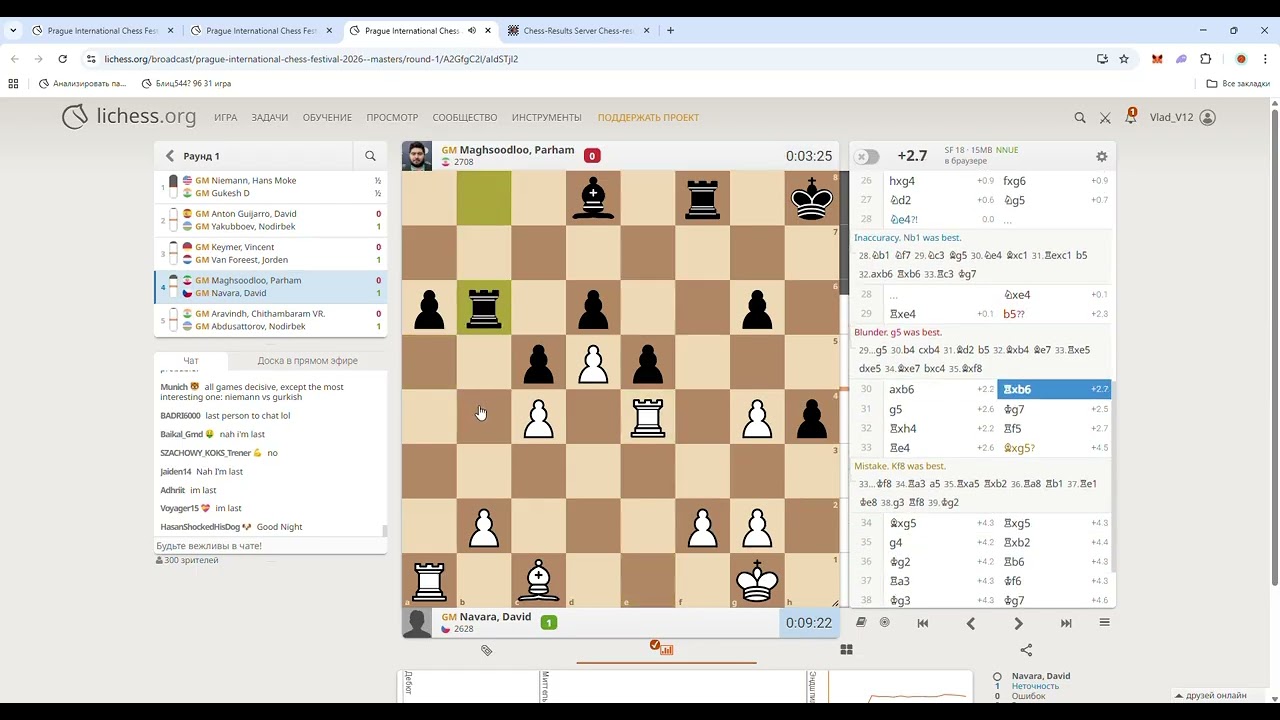The width and height of the screenshot is (1280, 720).
Task: Switch to Доска в прямом эфире tab
Action: (x=307, y=361)
